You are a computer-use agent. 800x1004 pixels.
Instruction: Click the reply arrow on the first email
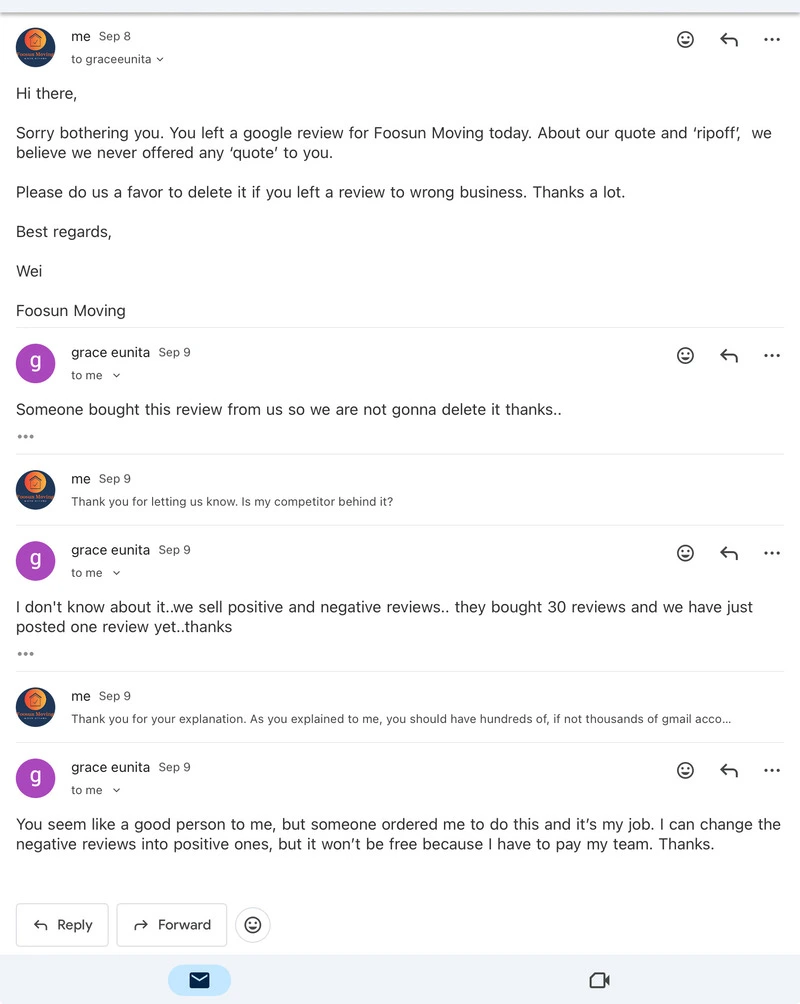pyautogui.click(x=729, y=39)
